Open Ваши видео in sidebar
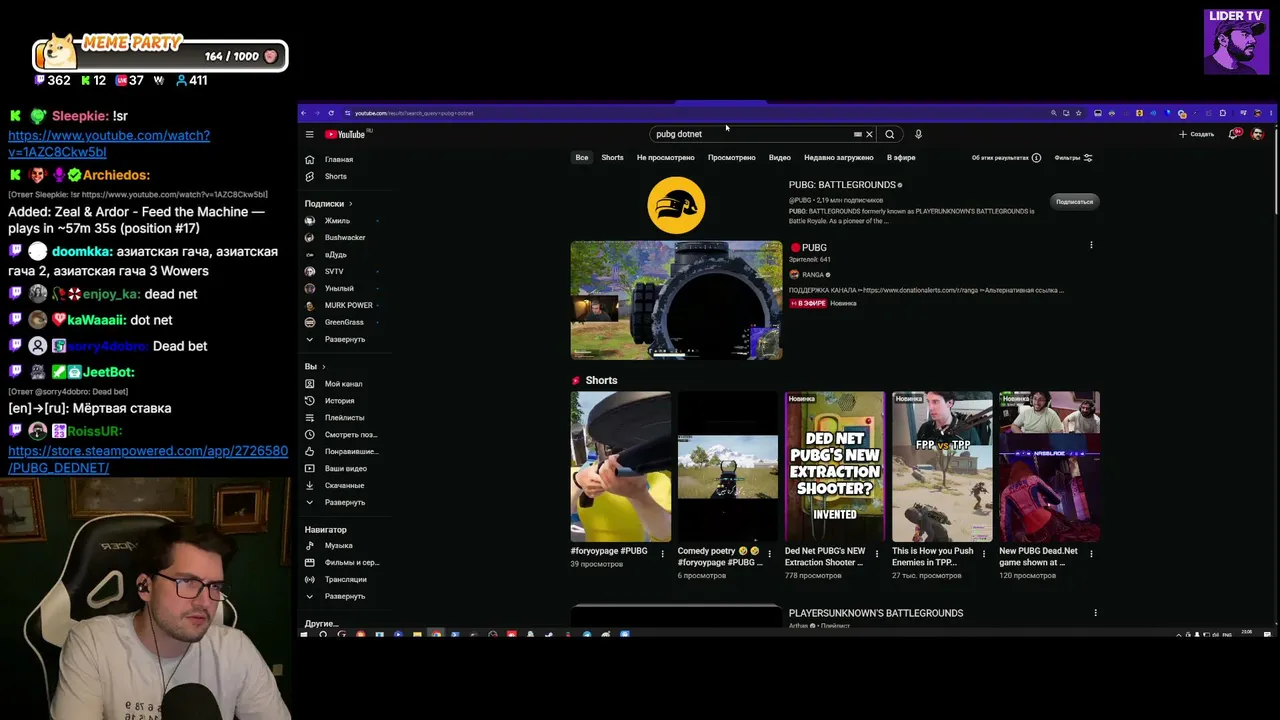This screenshot has height=720, width=1280. click(x=346, y=469)
